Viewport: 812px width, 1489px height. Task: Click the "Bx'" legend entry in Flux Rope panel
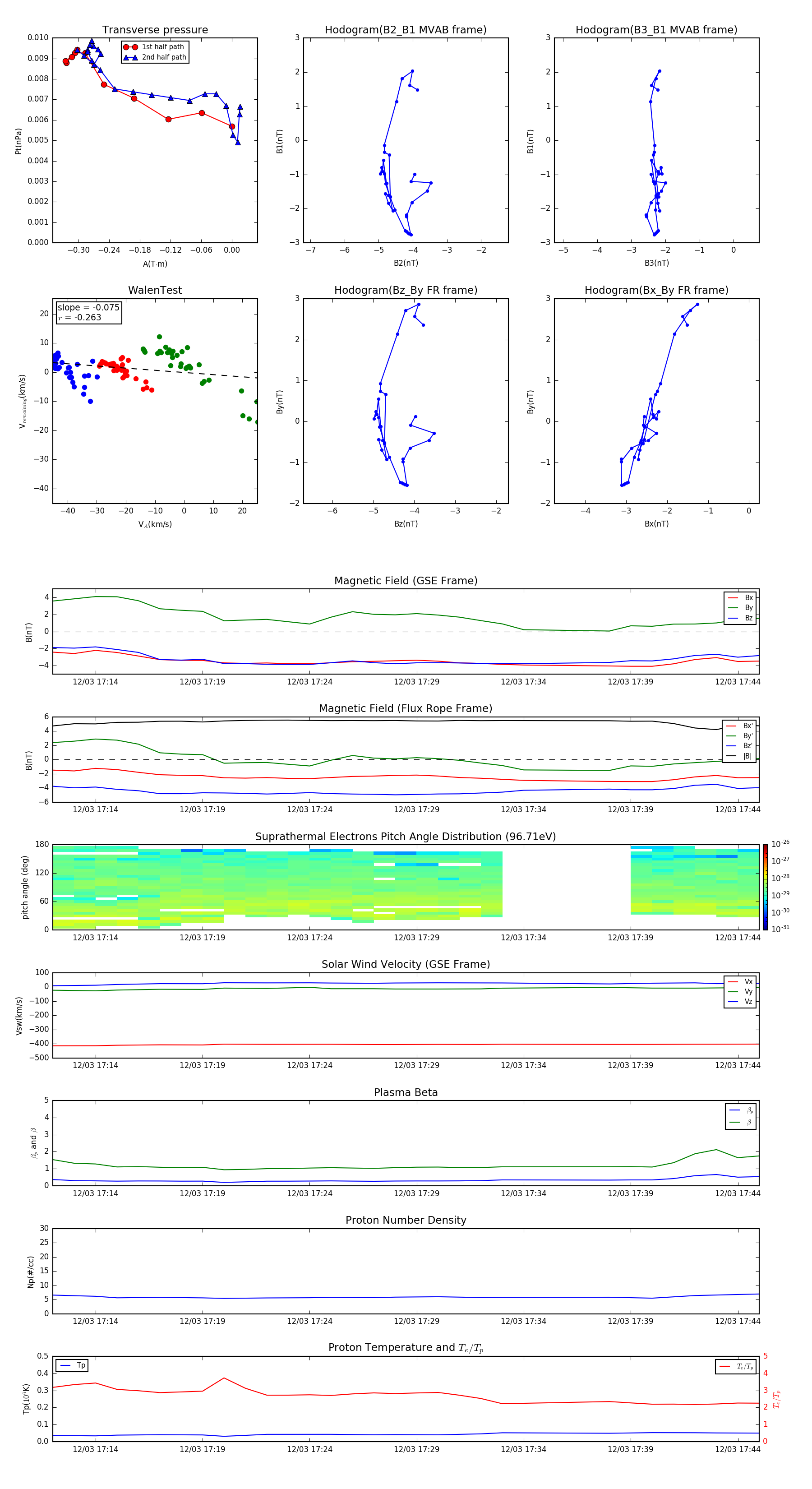(740, 726)
